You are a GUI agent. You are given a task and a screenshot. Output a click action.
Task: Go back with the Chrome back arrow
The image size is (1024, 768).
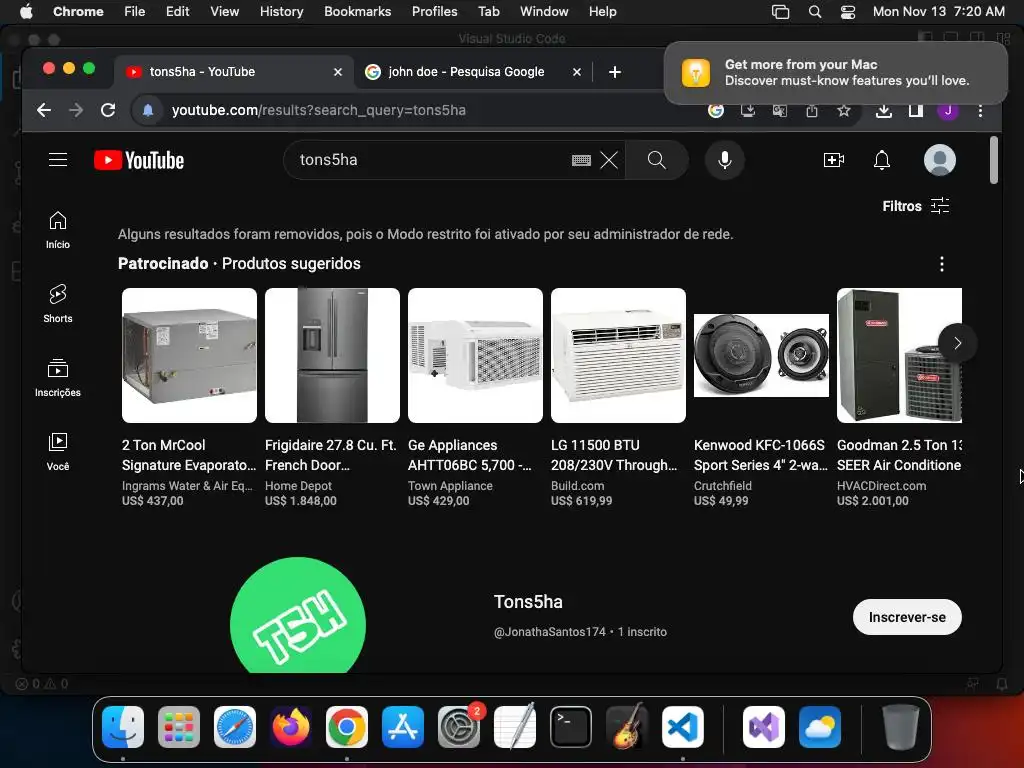[x=44, y=110]
